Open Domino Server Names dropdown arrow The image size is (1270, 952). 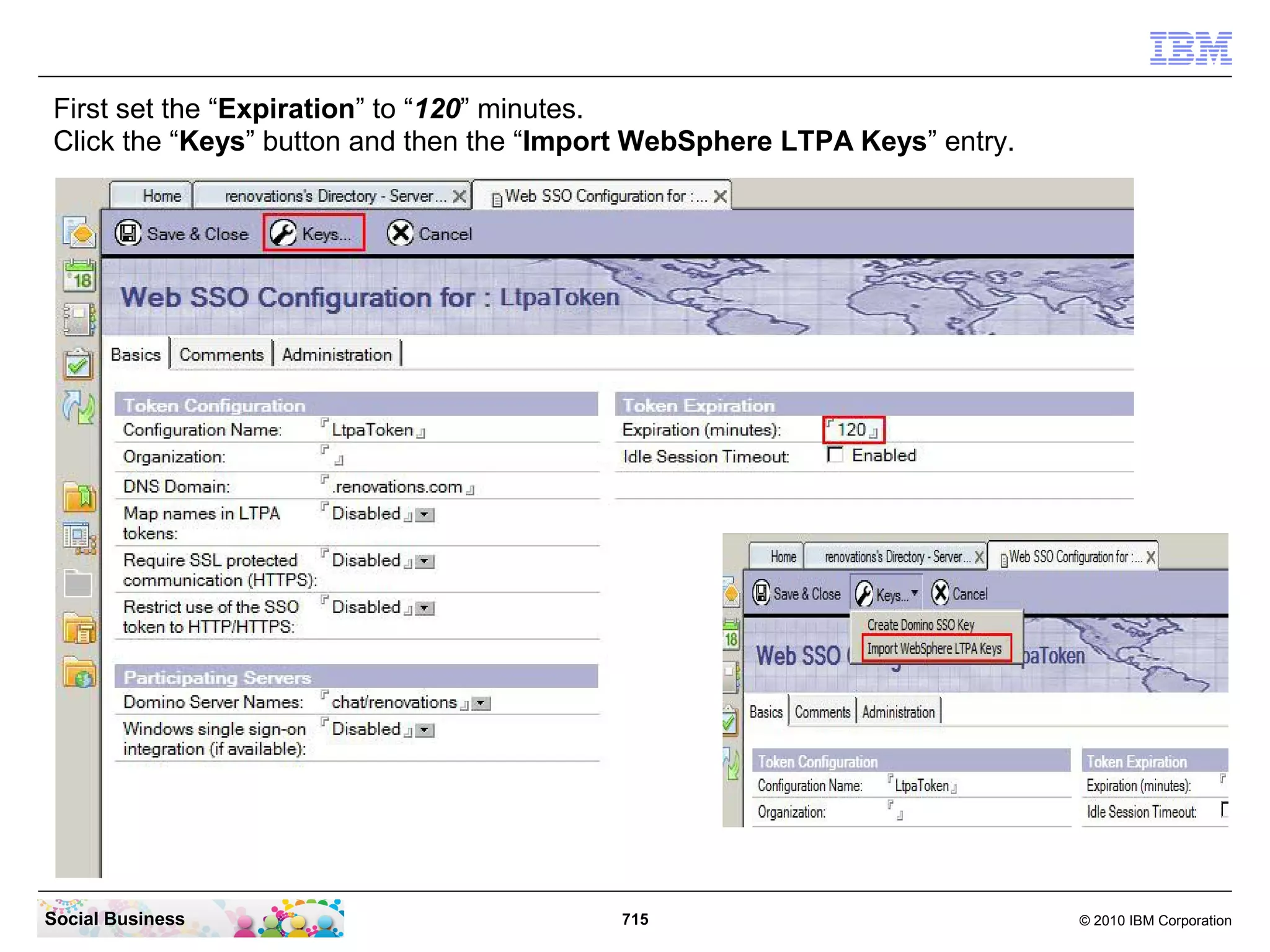[481, 703]
